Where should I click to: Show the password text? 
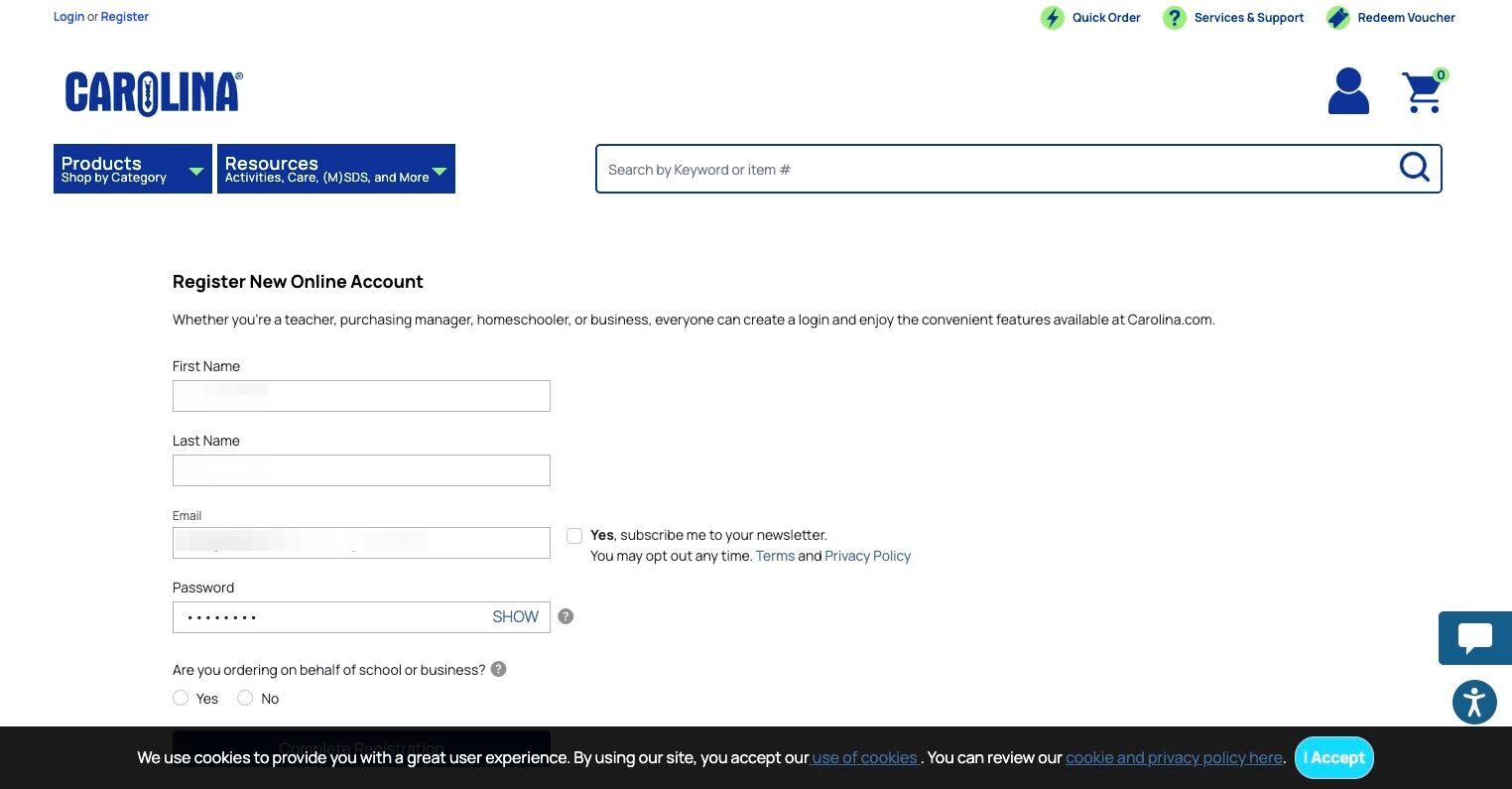(515, 616)
